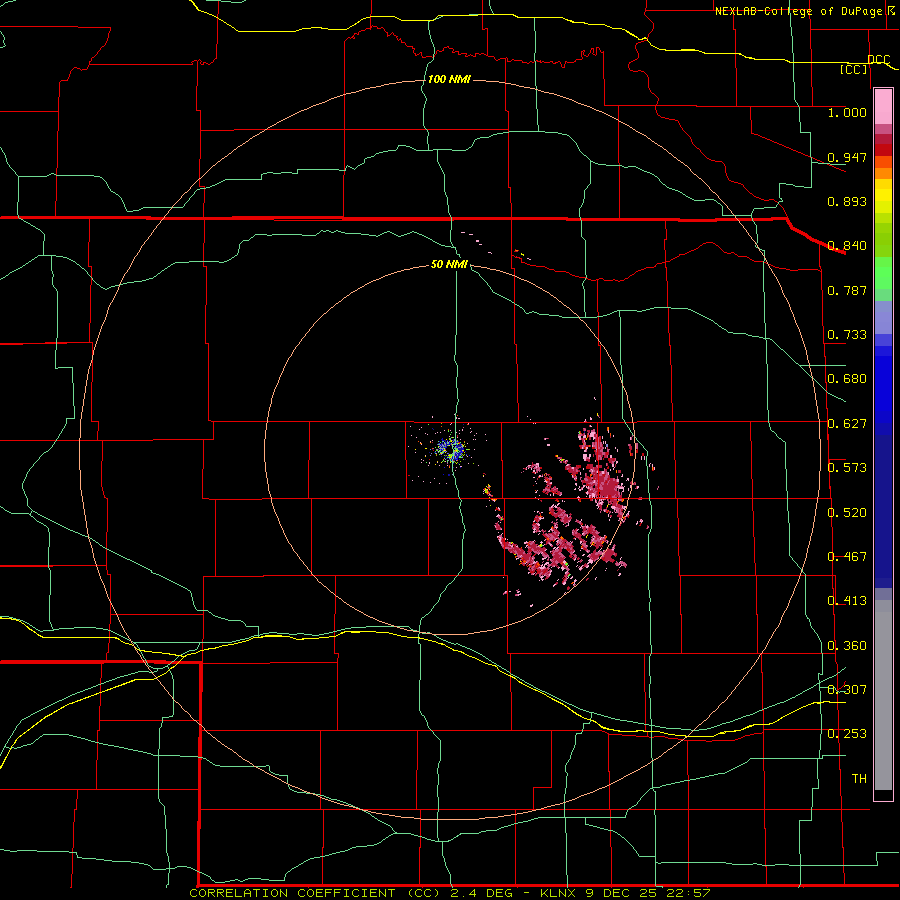This screenshot has width=900, height=900.
Task: Select the 0.307 legend value
Action: tap(847, 689)
